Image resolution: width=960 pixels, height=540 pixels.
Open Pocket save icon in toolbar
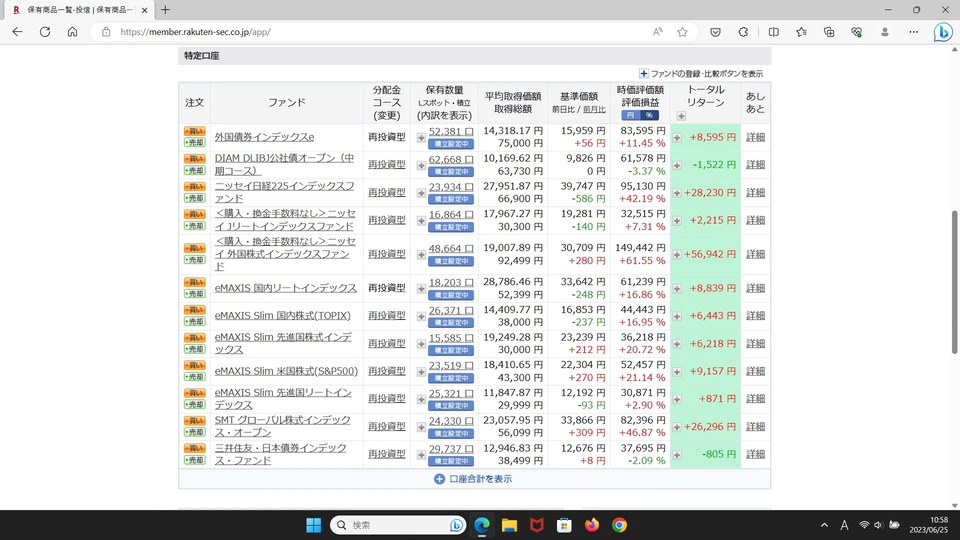715,32
